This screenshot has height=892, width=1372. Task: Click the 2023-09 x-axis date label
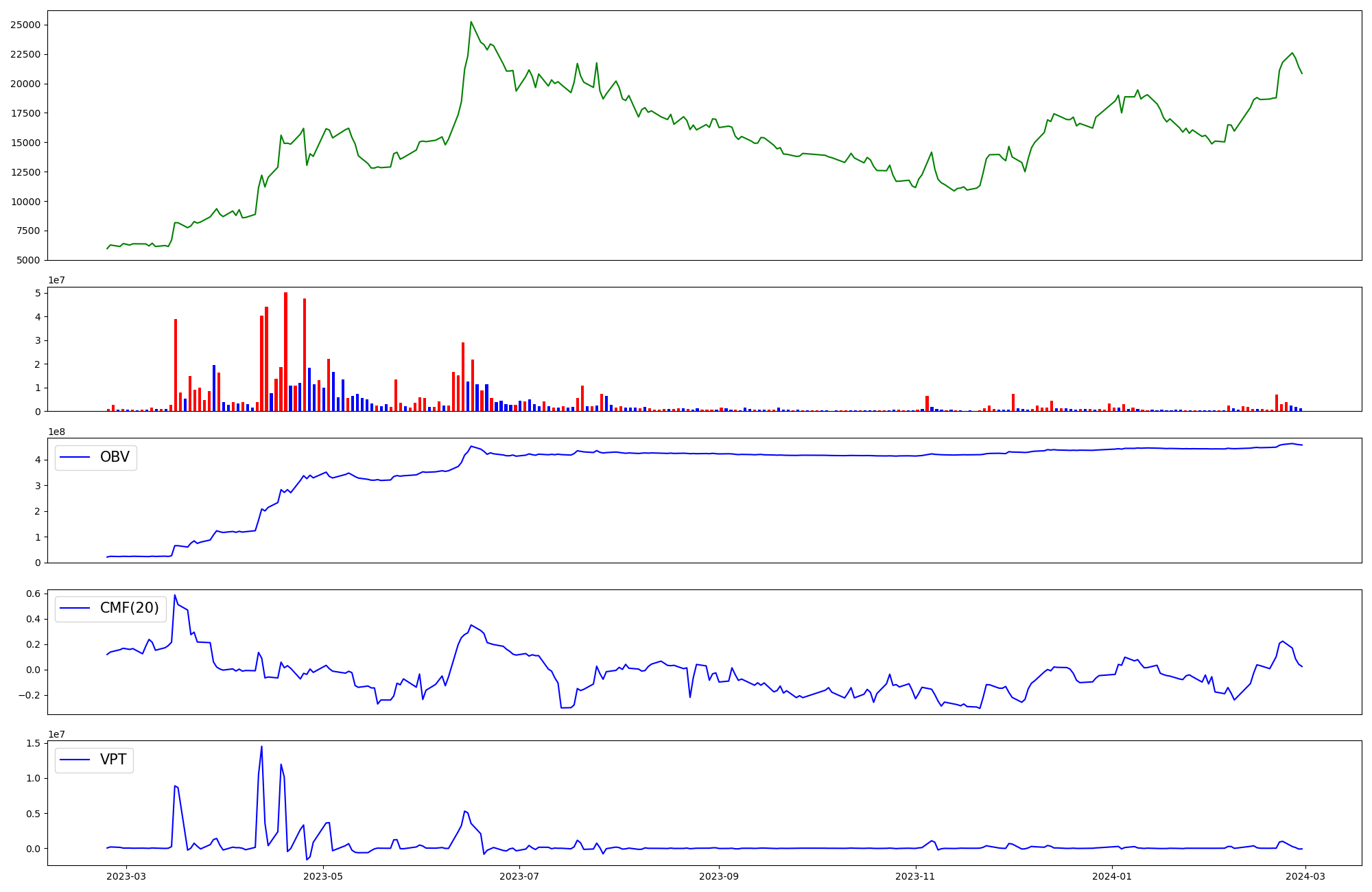[719, 876]
